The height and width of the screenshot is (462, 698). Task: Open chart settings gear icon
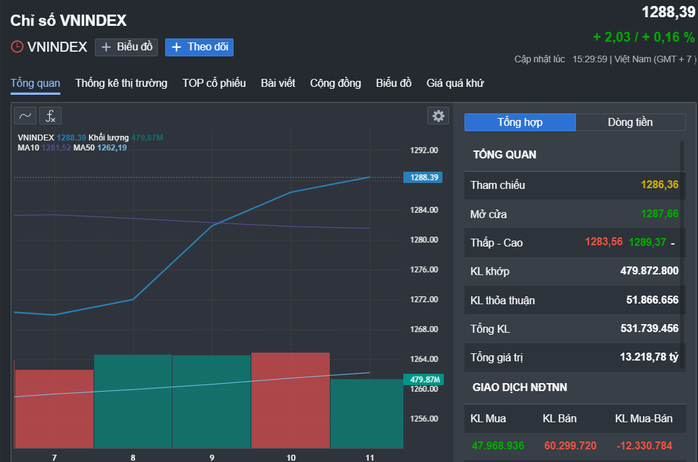point(438,116)
